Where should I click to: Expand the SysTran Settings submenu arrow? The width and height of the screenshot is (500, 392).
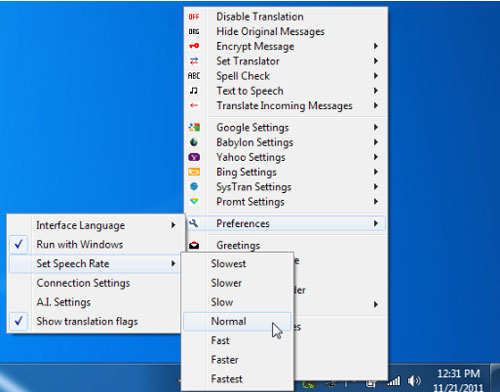(376, 186)
